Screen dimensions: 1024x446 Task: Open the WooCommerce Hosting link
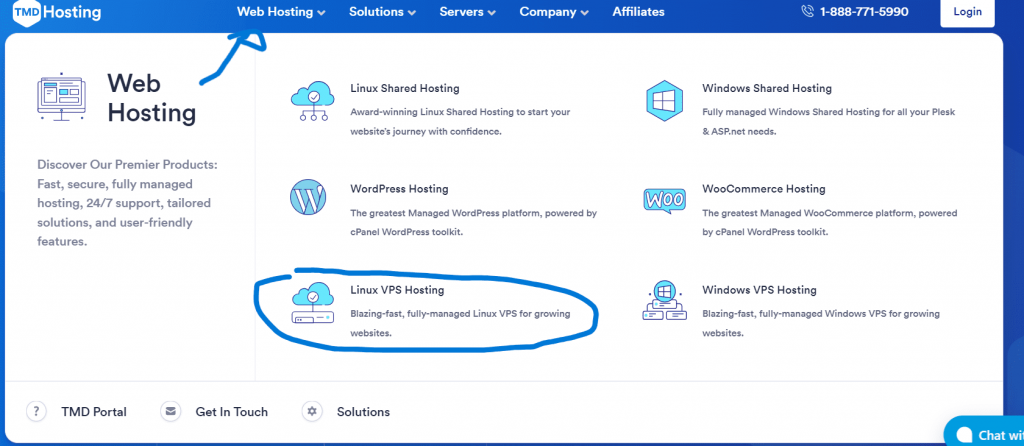pyautogui.click(x=763, y=189)
